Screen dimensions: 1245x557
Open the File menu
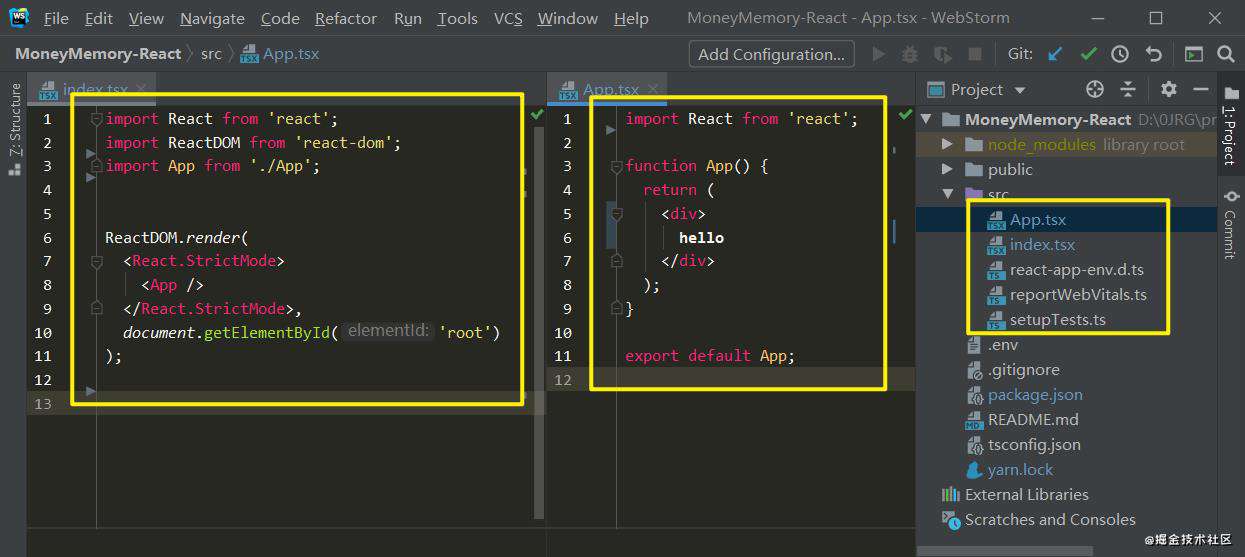(56, 18)
